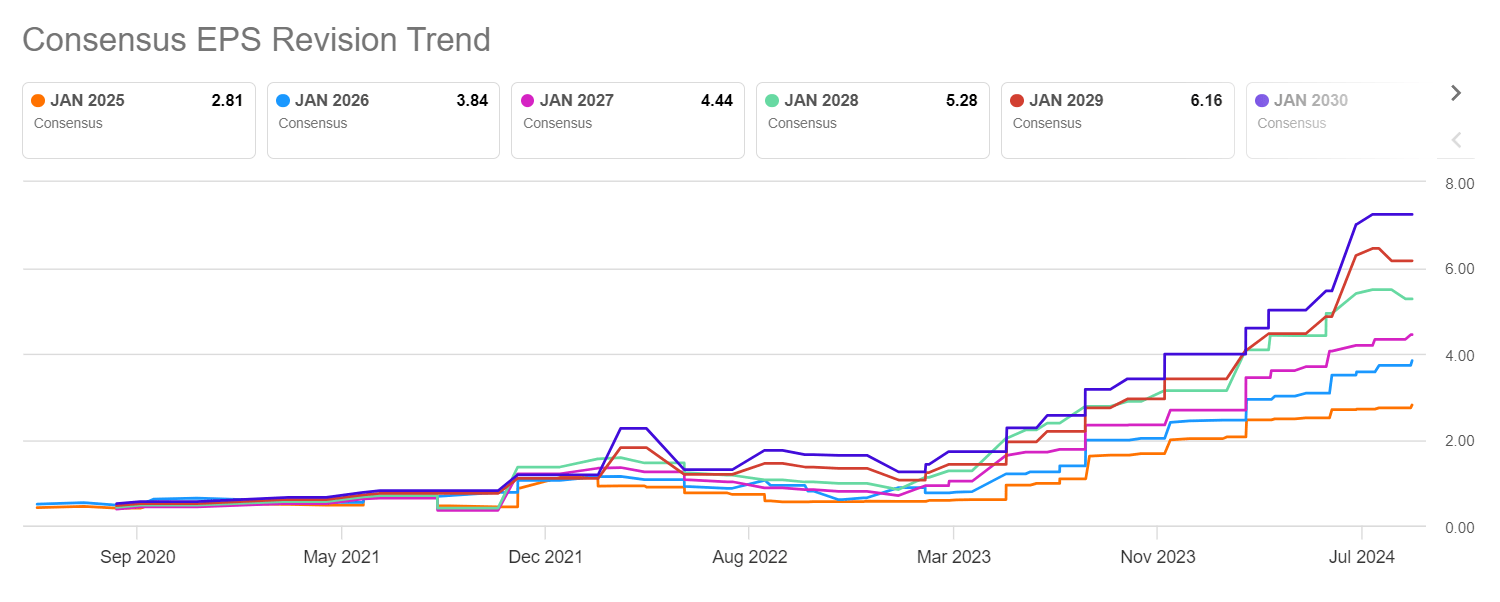Click the red JAN 2029 legend dot
This screenshot has height=602, width=1500.
tap(1017, 101)
